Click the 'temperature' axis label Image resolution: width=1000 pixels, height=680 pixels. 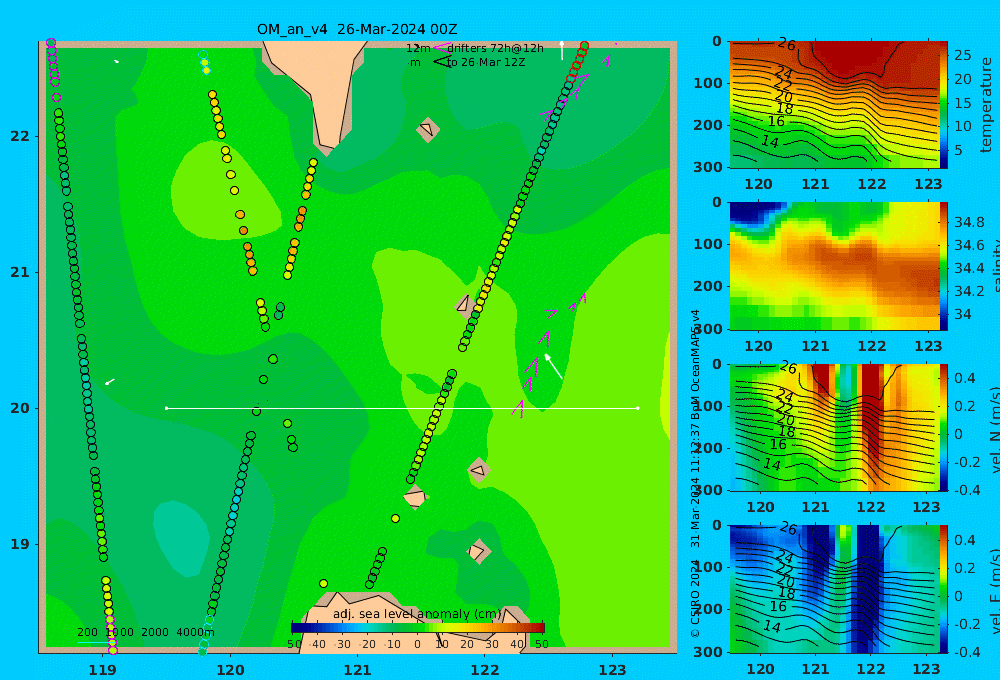(986, 105)
